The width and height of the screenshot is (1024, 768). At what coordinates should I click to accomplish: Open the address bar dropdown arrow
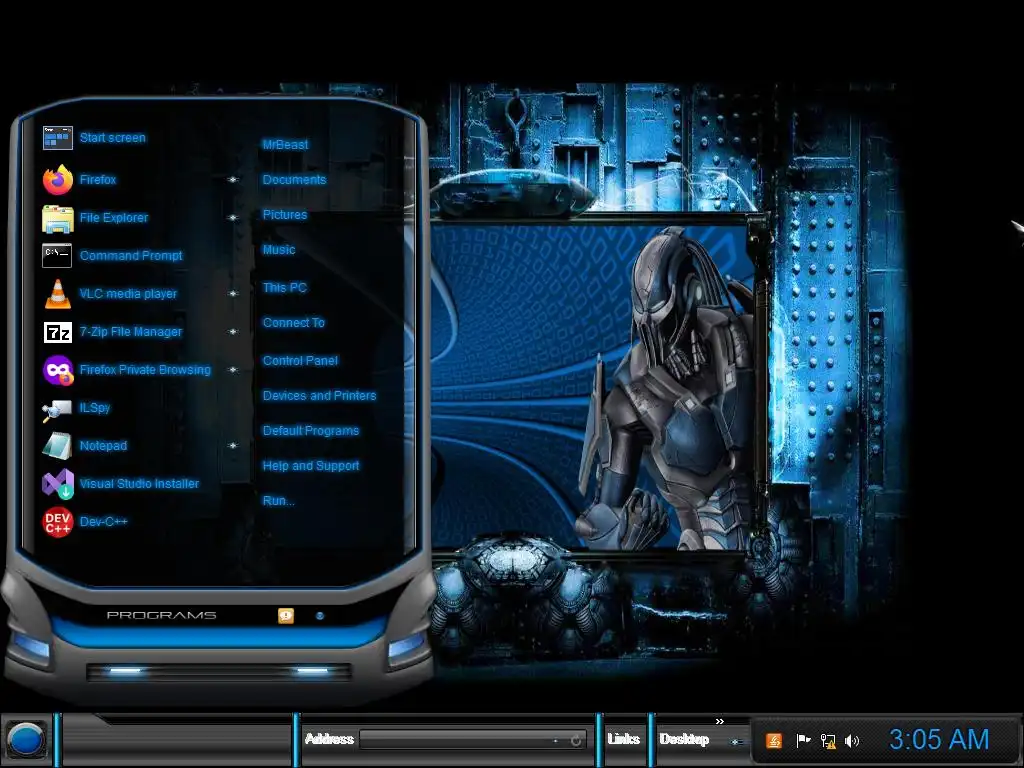click(556, 741)
